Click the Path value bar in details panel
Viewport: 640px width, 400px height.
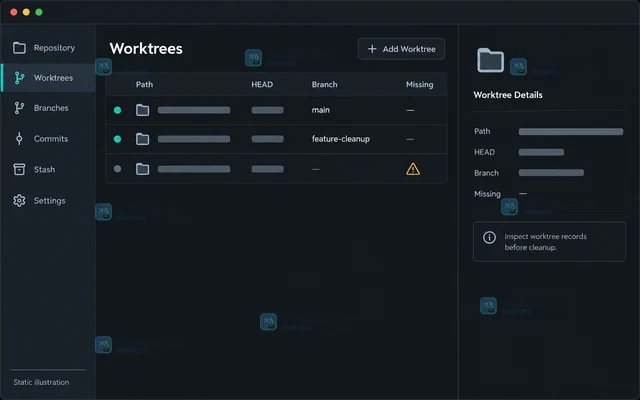[571, 131]
